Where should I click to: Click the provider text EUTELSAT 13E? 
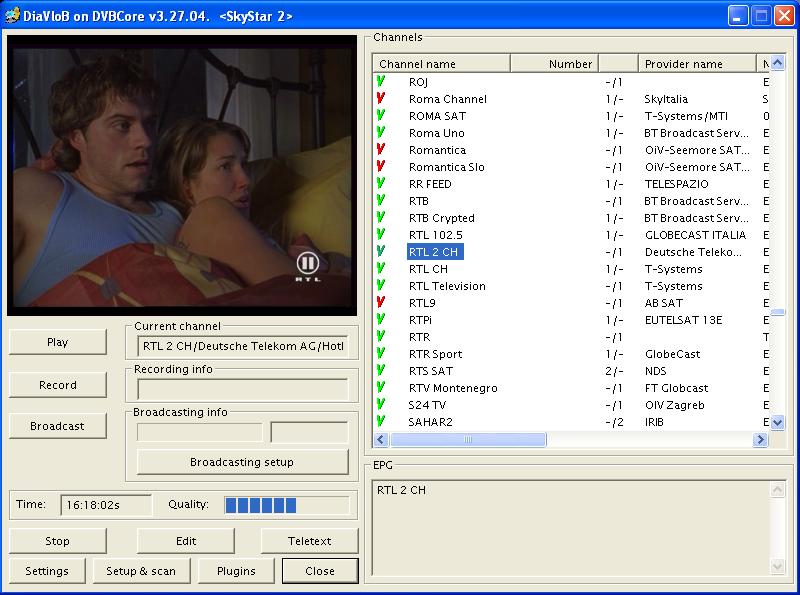click(x=683, y=320)
